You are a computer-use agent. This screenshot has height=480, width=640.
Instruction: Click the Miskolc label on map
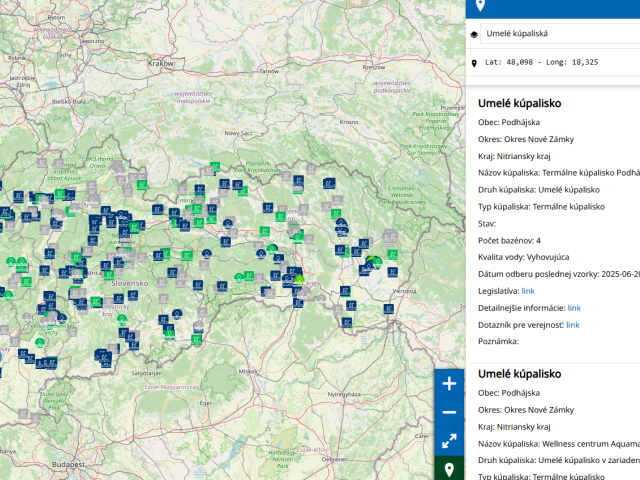[248, 371]
